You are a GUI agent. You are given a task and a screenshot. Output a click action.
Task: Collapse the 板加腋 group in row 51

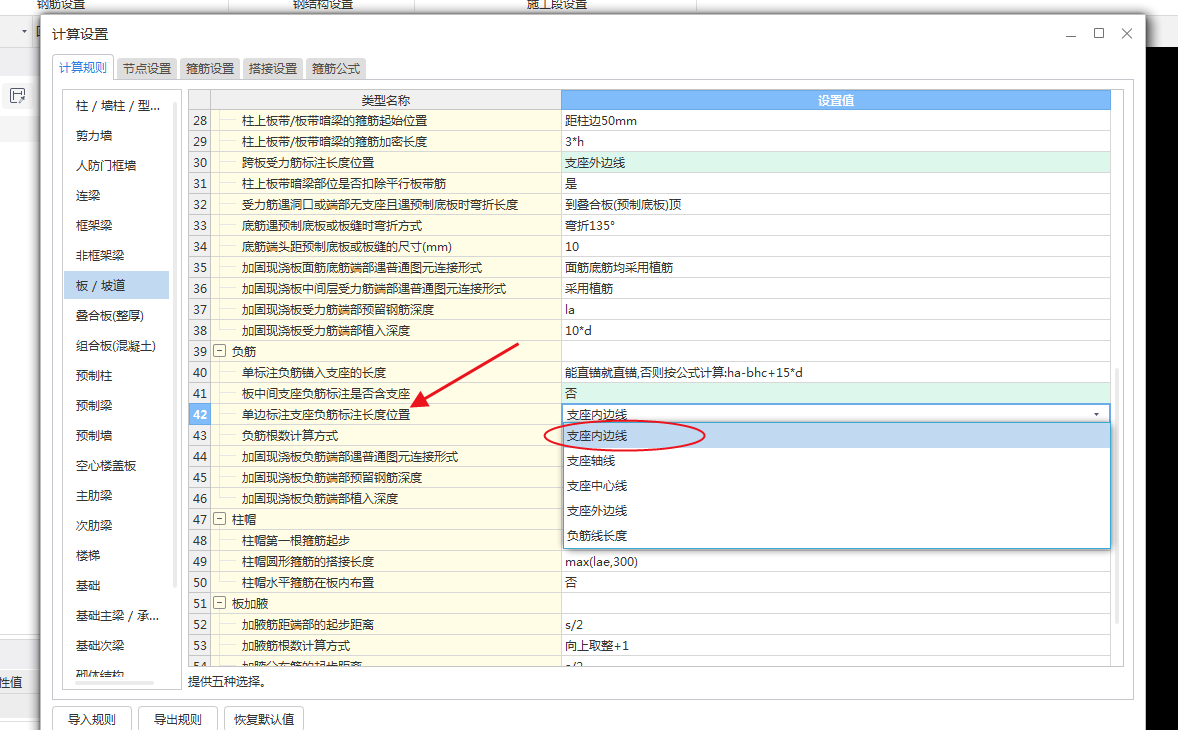coord(219,603)
